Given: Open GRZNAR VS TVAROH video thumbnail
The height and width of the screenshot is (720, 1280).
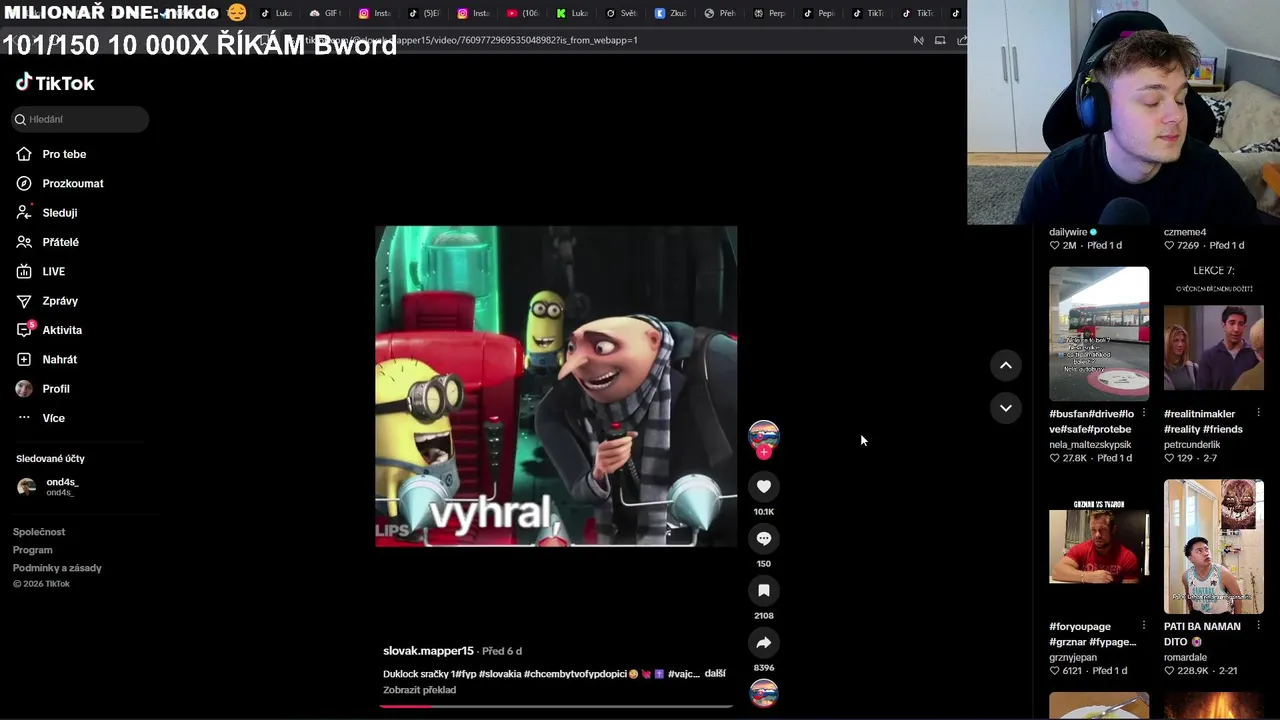Looking at the screenshot, I should pyautogui.click(x=1099, y=545).
